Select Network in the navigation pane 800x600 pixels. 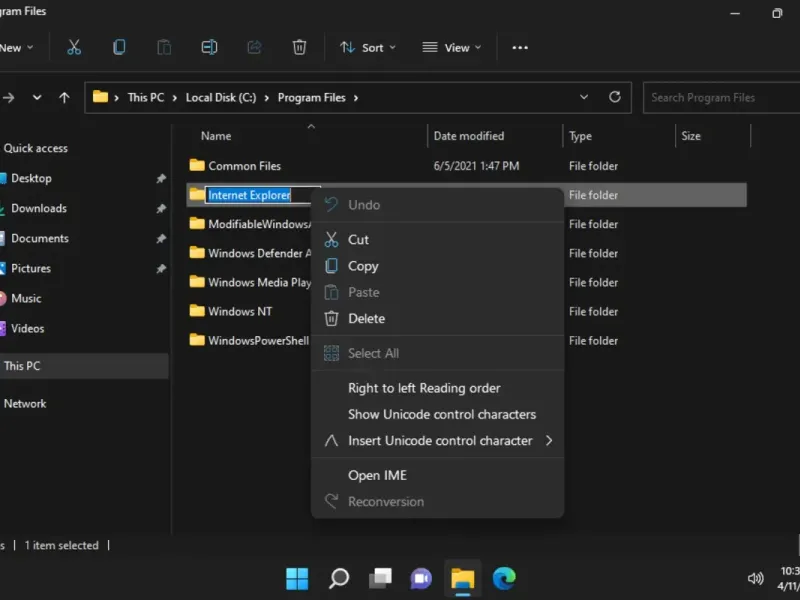point(24,404)
